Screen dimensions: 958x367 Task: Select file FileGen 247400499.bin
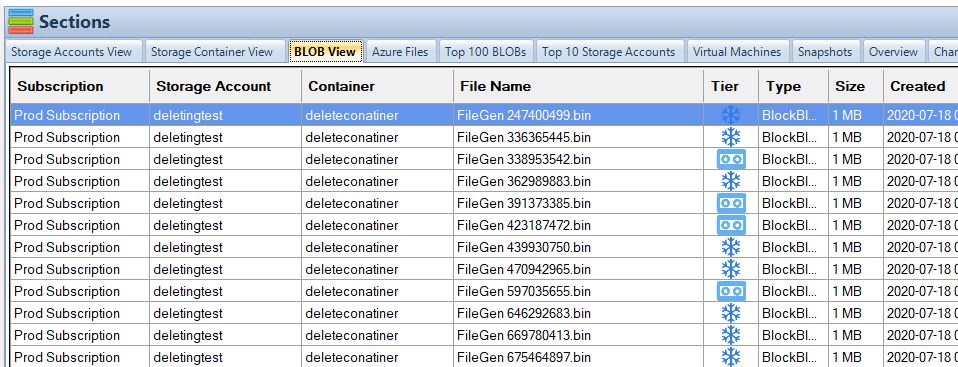(524, 115)
